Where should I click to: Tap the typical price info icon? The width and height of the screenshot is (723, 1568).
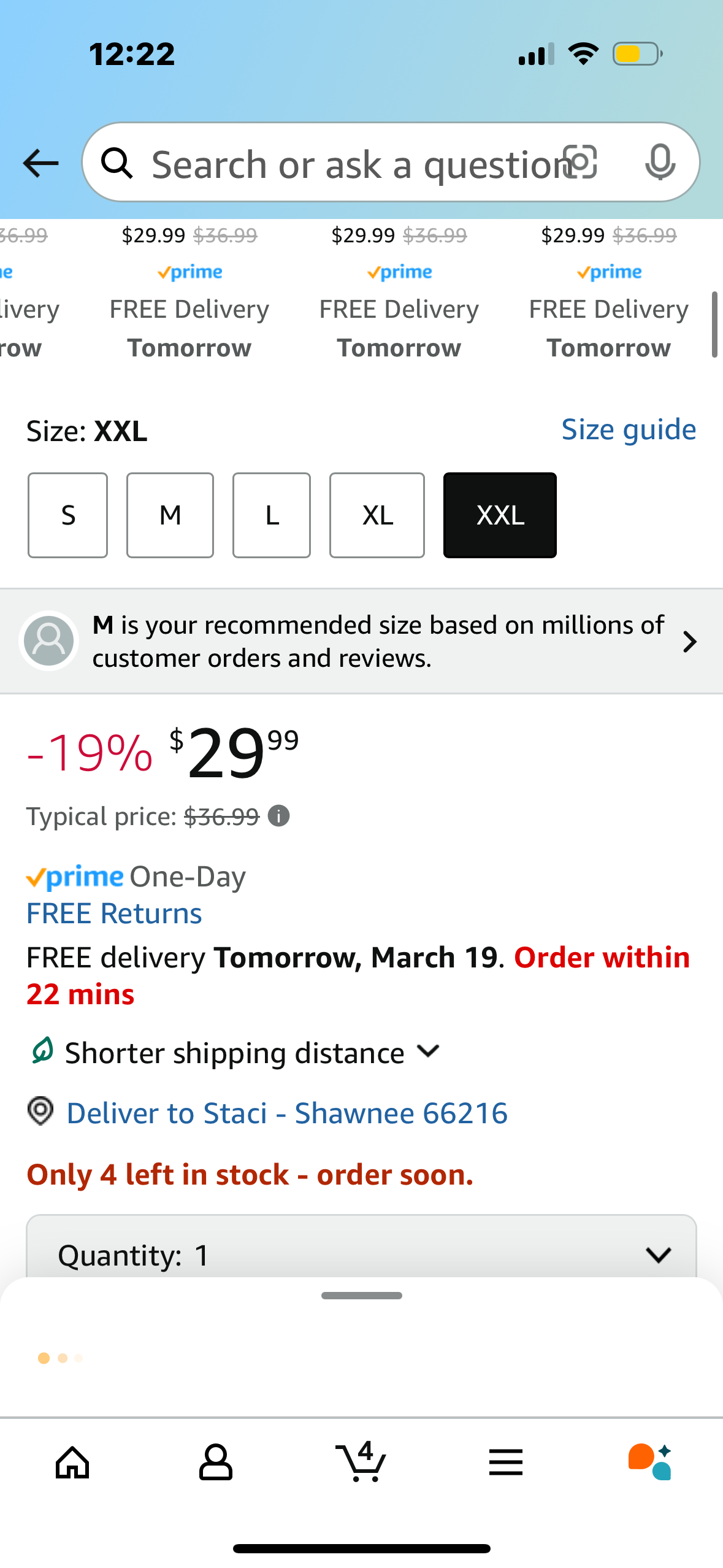tap(279, 816)
